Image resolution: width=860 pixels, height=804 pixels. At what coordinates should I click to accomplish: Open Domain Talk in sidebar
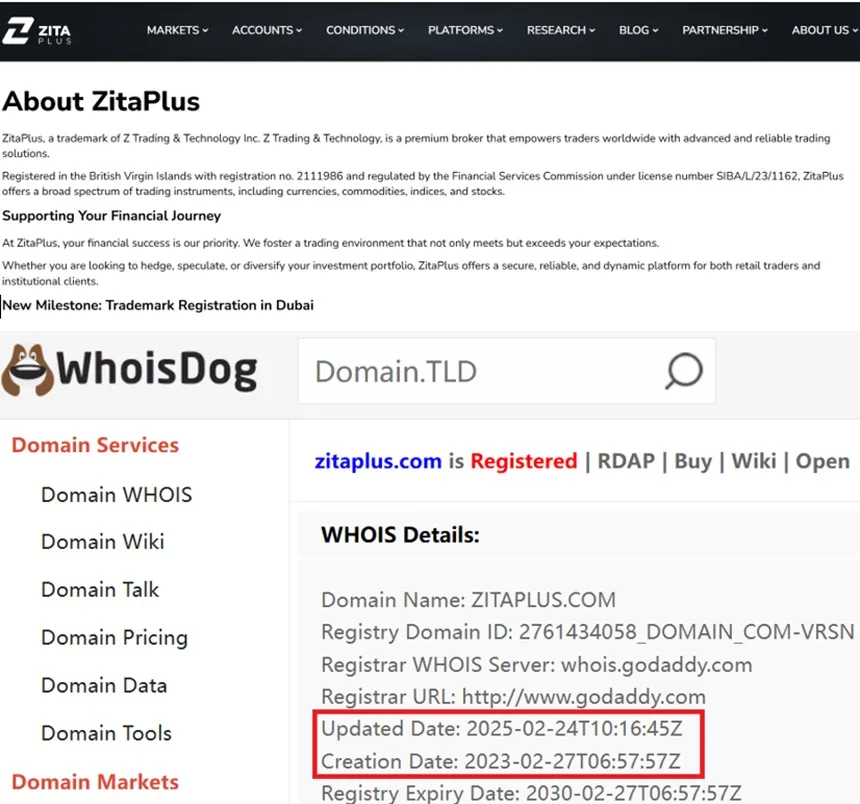pyautogui.click(x=100, y=590)
